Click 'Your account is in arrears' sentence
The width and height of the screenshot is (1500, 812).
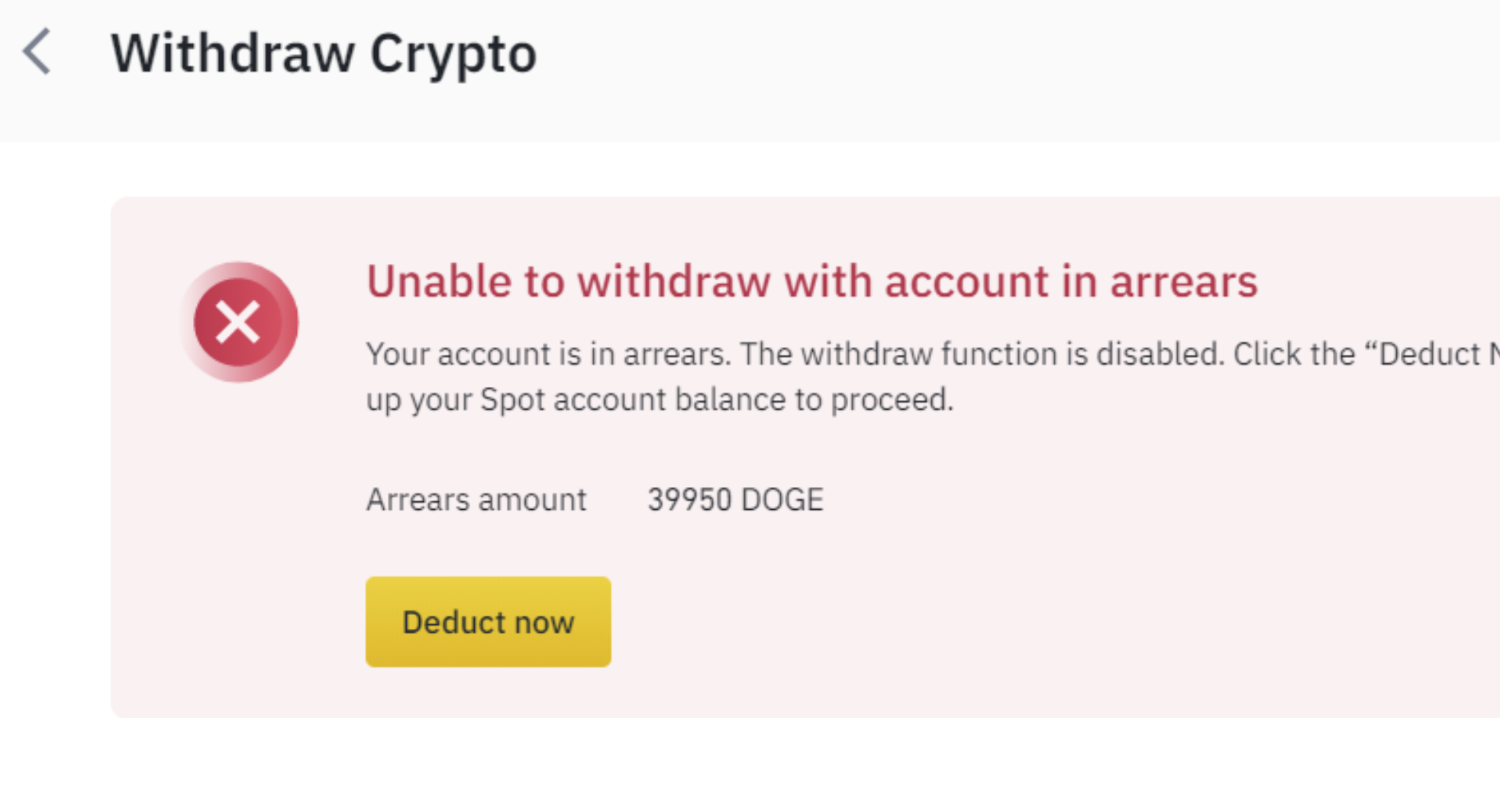coord(548,354)
